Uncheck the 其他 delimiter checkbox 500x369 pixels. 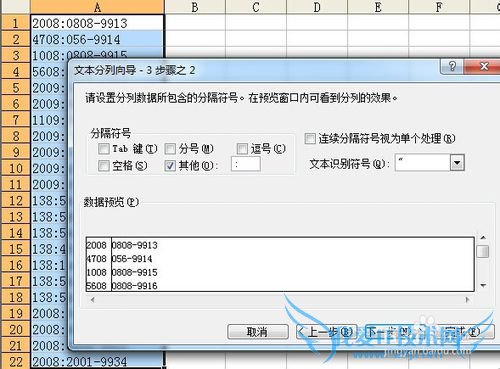[x=170, y=165]
